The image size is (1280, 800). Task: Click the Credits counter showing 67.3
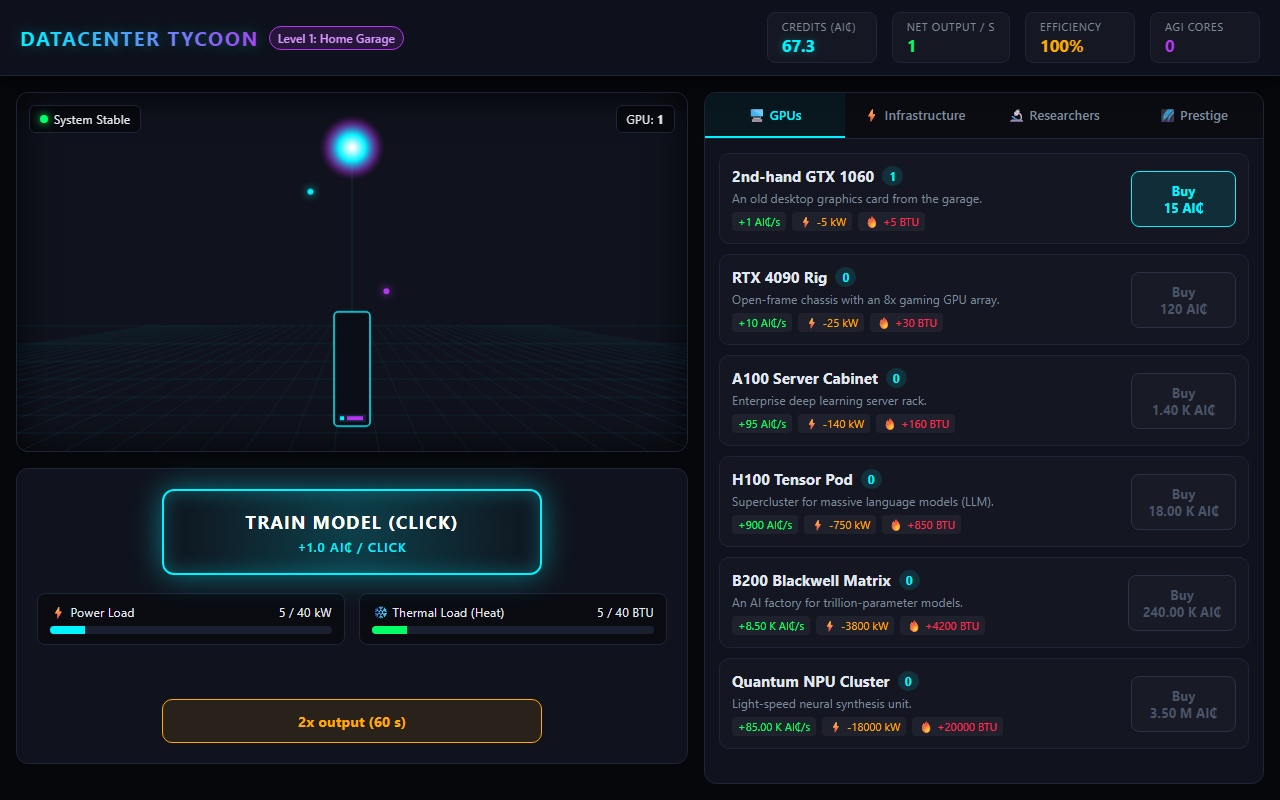pyautogui.click(x=822, y=38)
